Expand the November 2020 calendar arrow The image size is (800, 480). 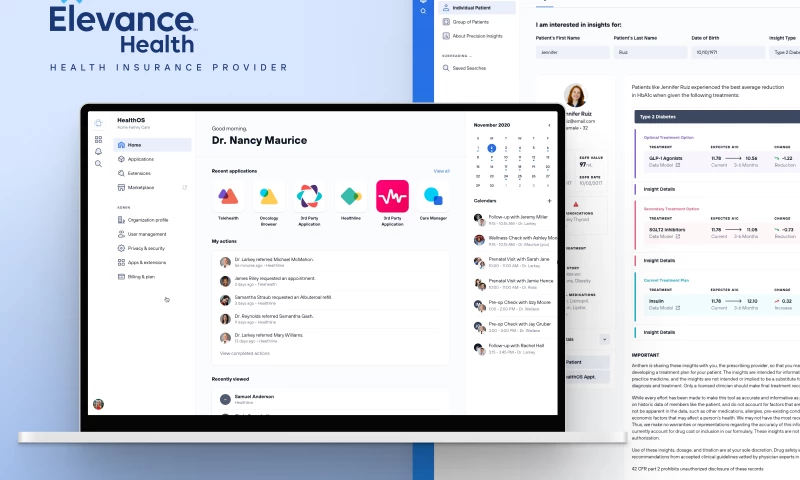point(549,126)
